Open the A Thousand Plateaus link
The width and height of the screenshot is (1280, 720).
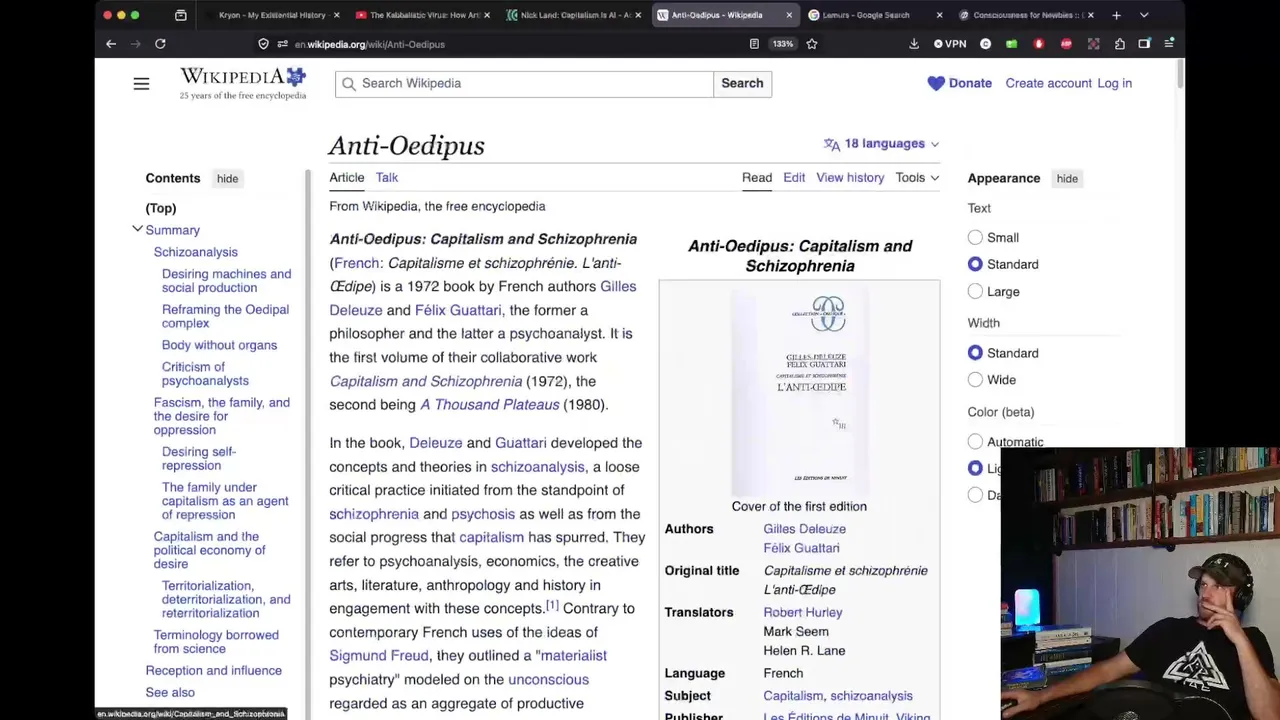(x=489, y=405)
